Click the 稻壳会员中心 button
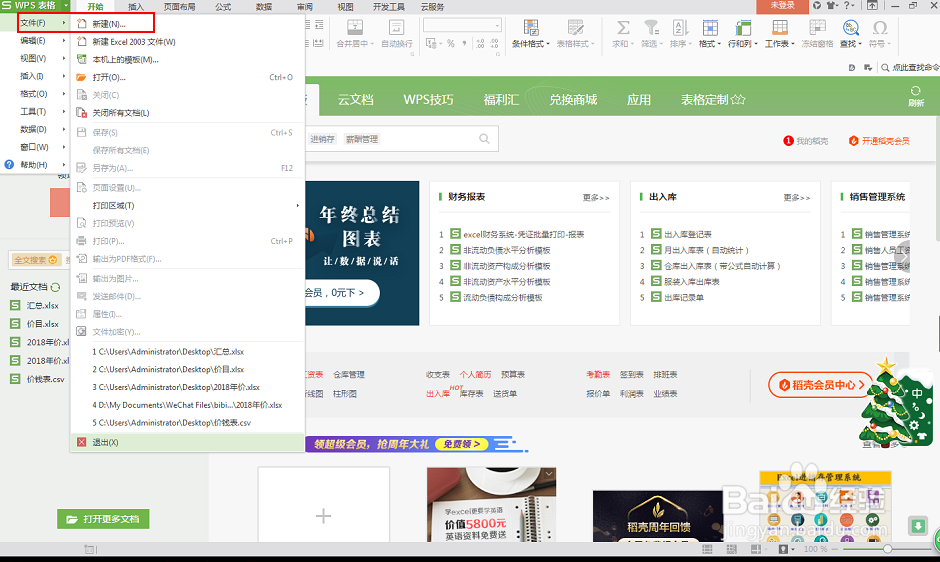 (x=820, y=385)
